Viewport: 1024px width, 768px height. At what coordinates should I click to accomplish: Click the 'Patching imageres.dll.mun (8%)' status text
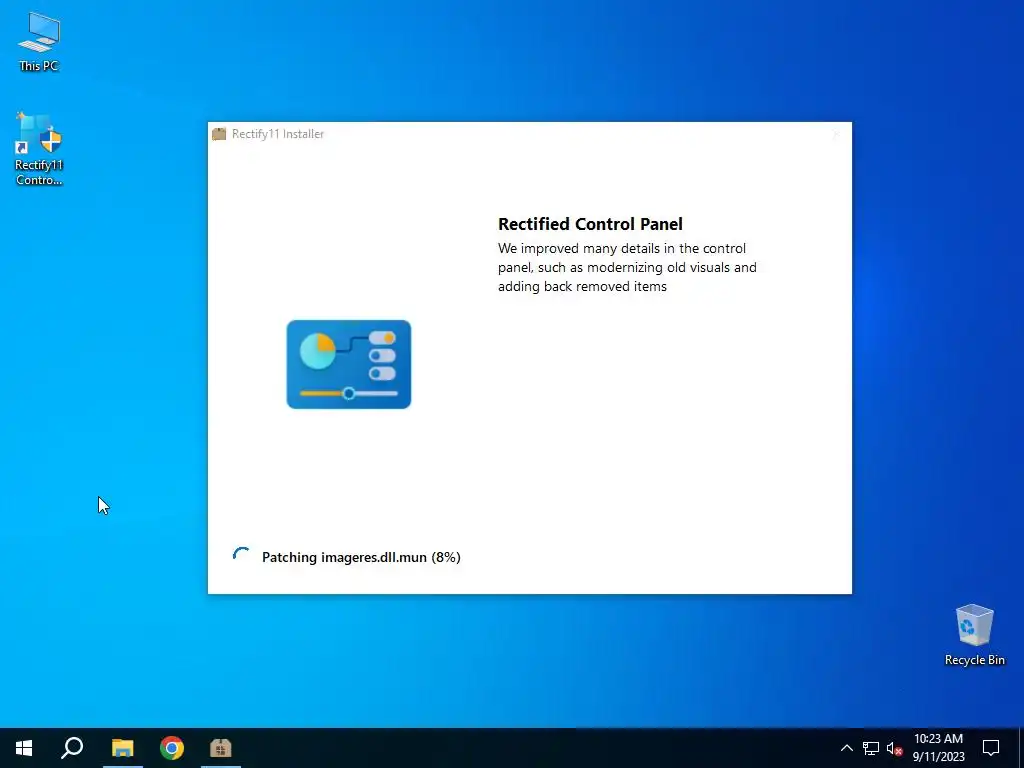pos(361,557)
